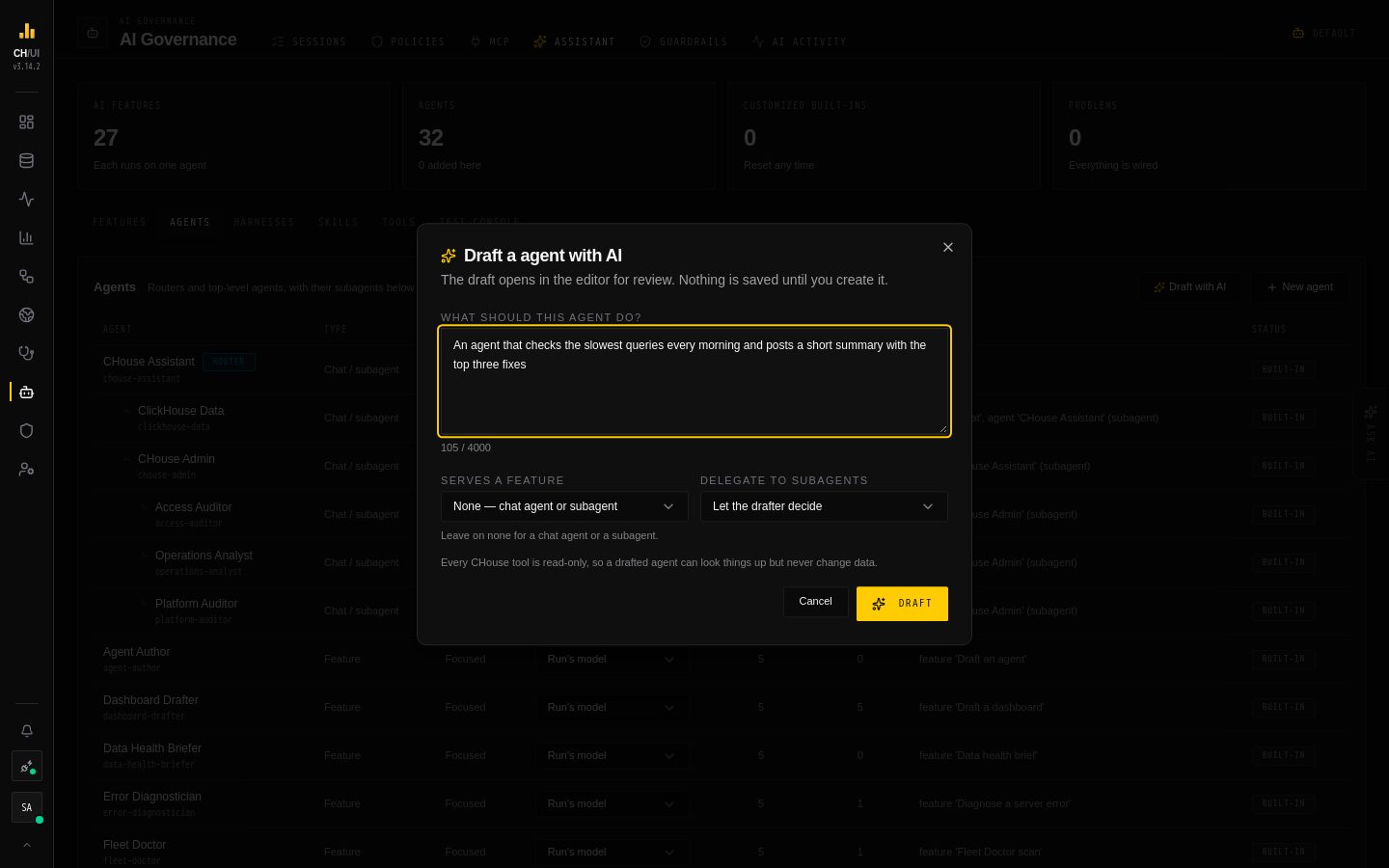Click the robot icon beside AI Governance title

tap(93, 33)
